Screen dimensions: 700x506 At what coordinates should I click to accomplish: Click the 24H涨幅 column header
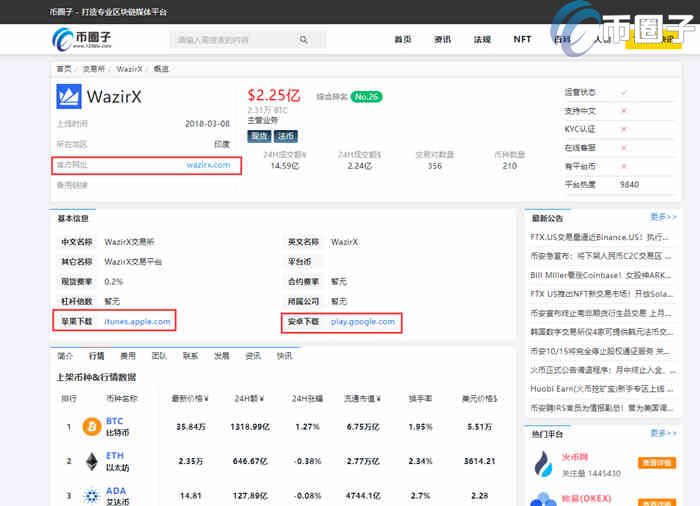click(307, 398)
